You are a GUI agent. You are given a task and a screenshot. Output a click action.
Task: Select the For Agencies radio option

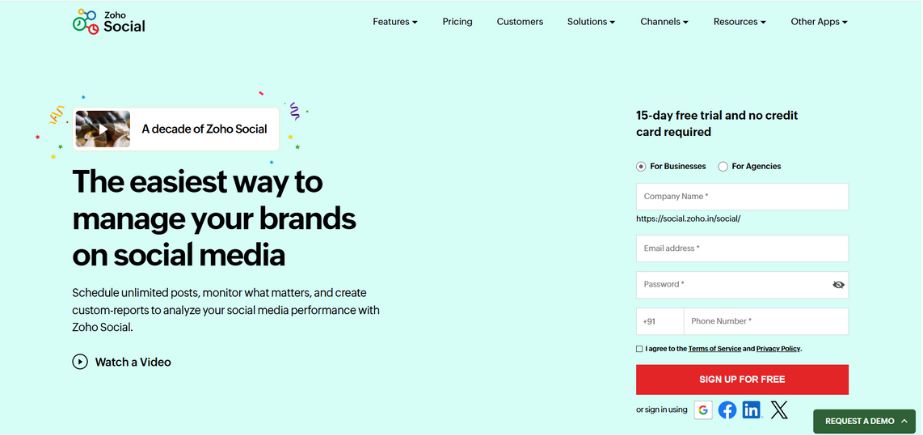(723, 166)
